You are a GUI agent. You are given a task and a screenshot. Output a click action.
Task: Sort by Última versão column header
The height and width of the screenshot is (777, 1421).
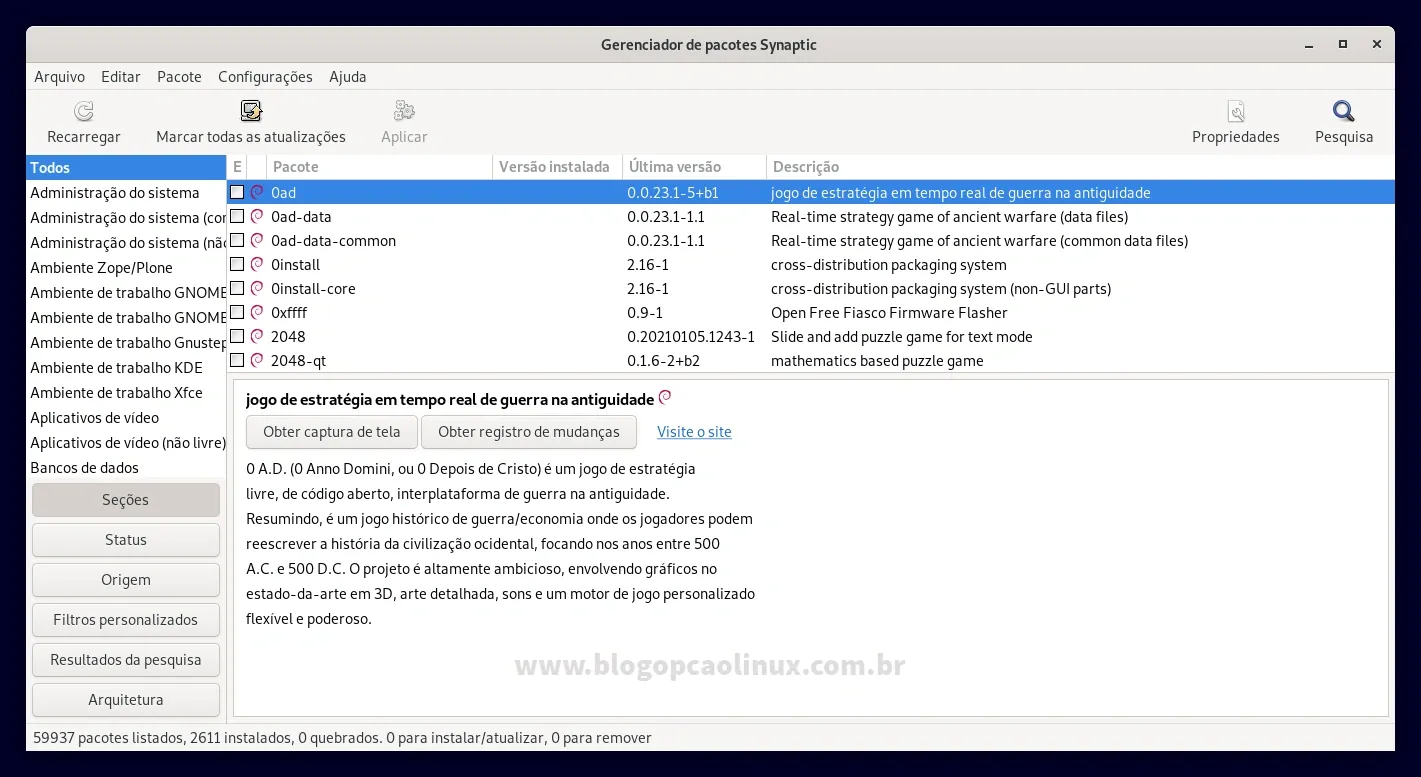pos(694,167)
